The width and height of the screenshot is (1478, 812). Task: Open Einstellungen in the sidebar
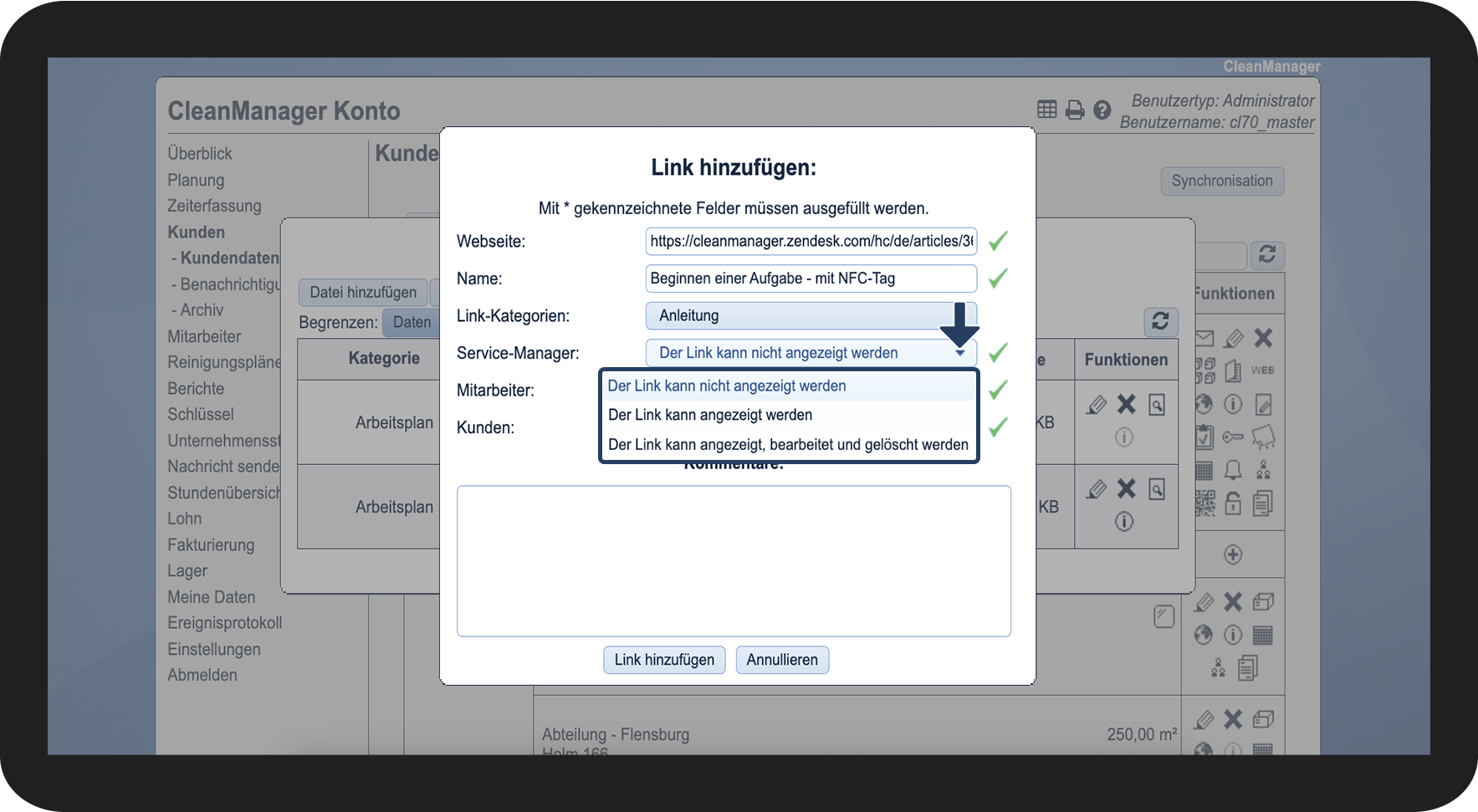point(214,649)
